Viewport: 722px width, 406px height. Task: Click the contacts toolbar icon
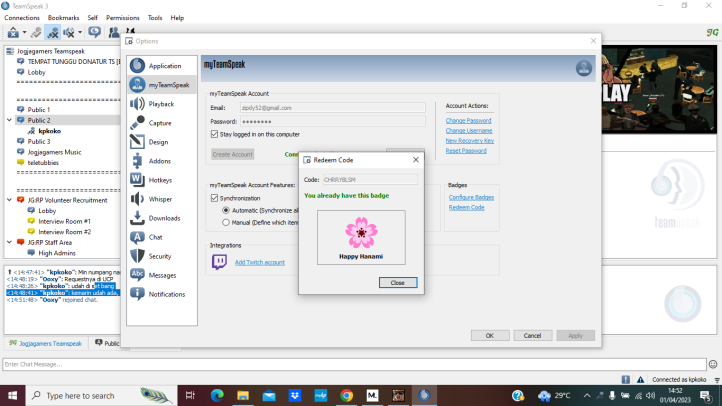coord(113,32)
